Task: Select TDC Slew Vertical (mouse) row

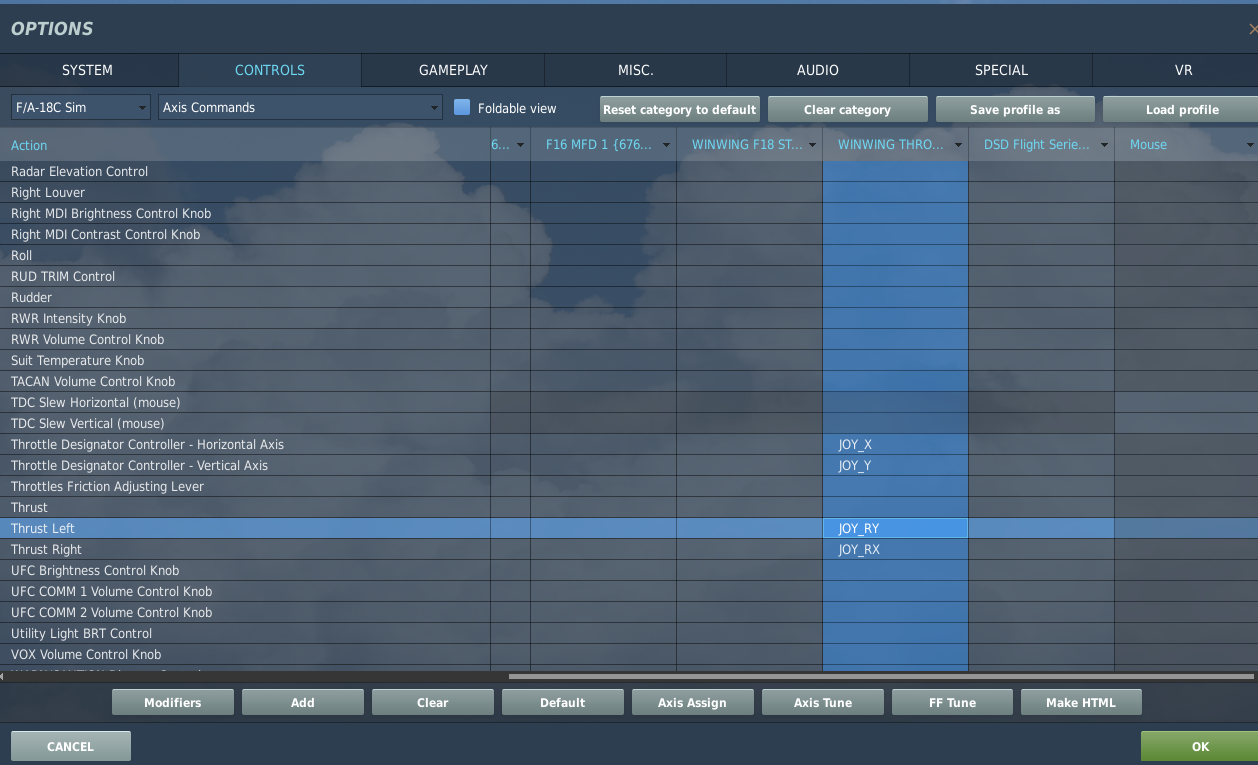Action: (x=629, y=423)
